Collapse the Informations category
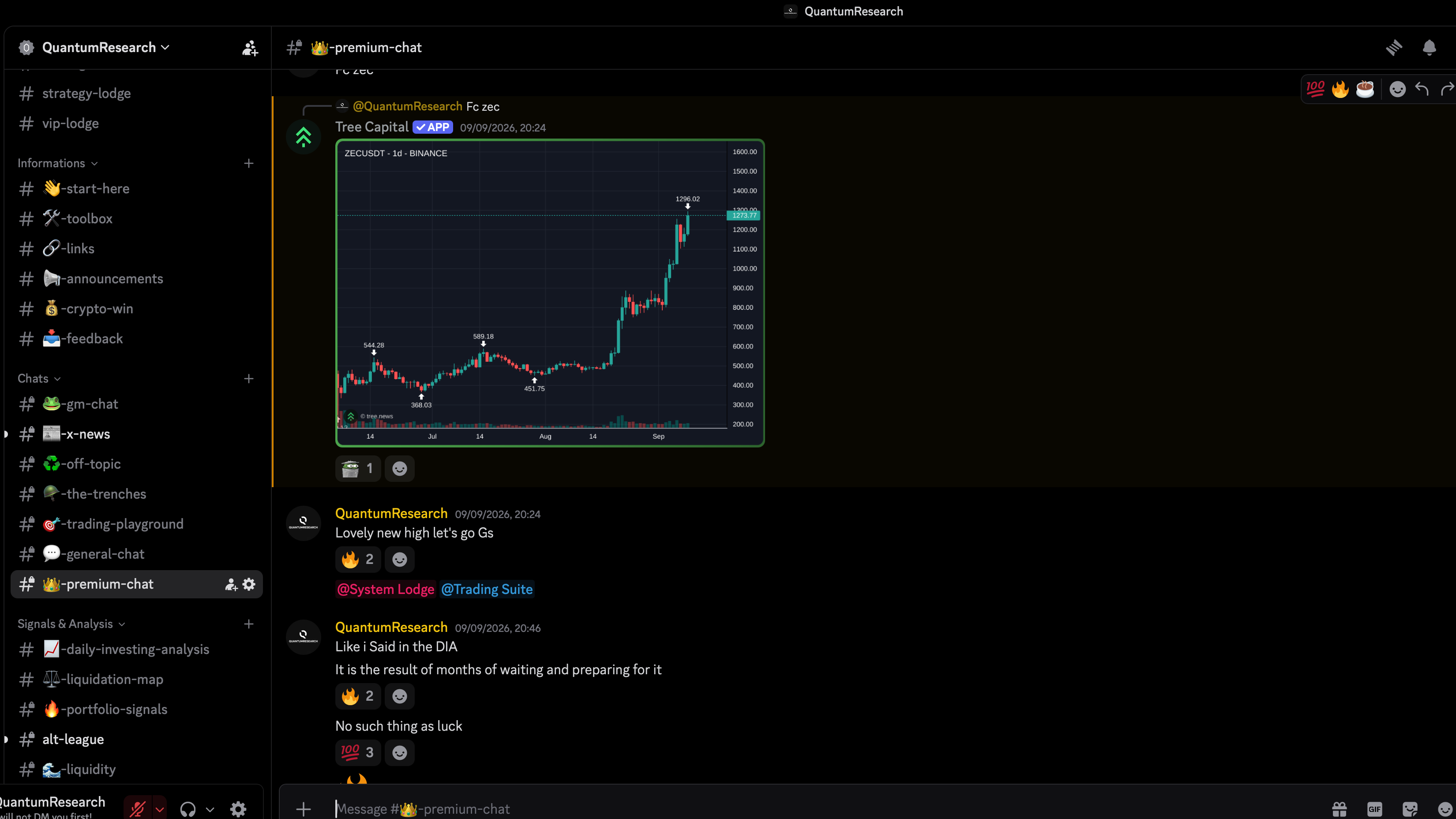Viewport: 1456px width, 819px height. pyautogui.click(x=58, y=163)
